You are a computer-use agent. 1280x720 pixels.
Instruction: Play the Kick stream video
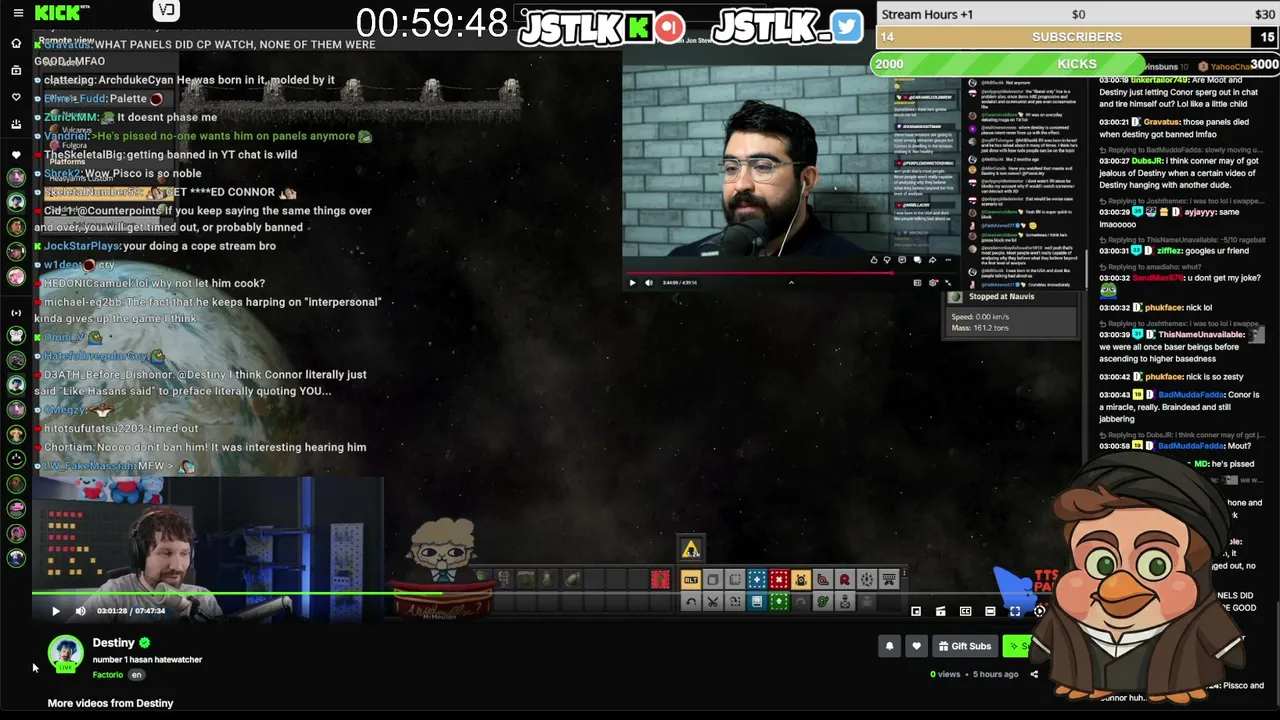(55, 611)
